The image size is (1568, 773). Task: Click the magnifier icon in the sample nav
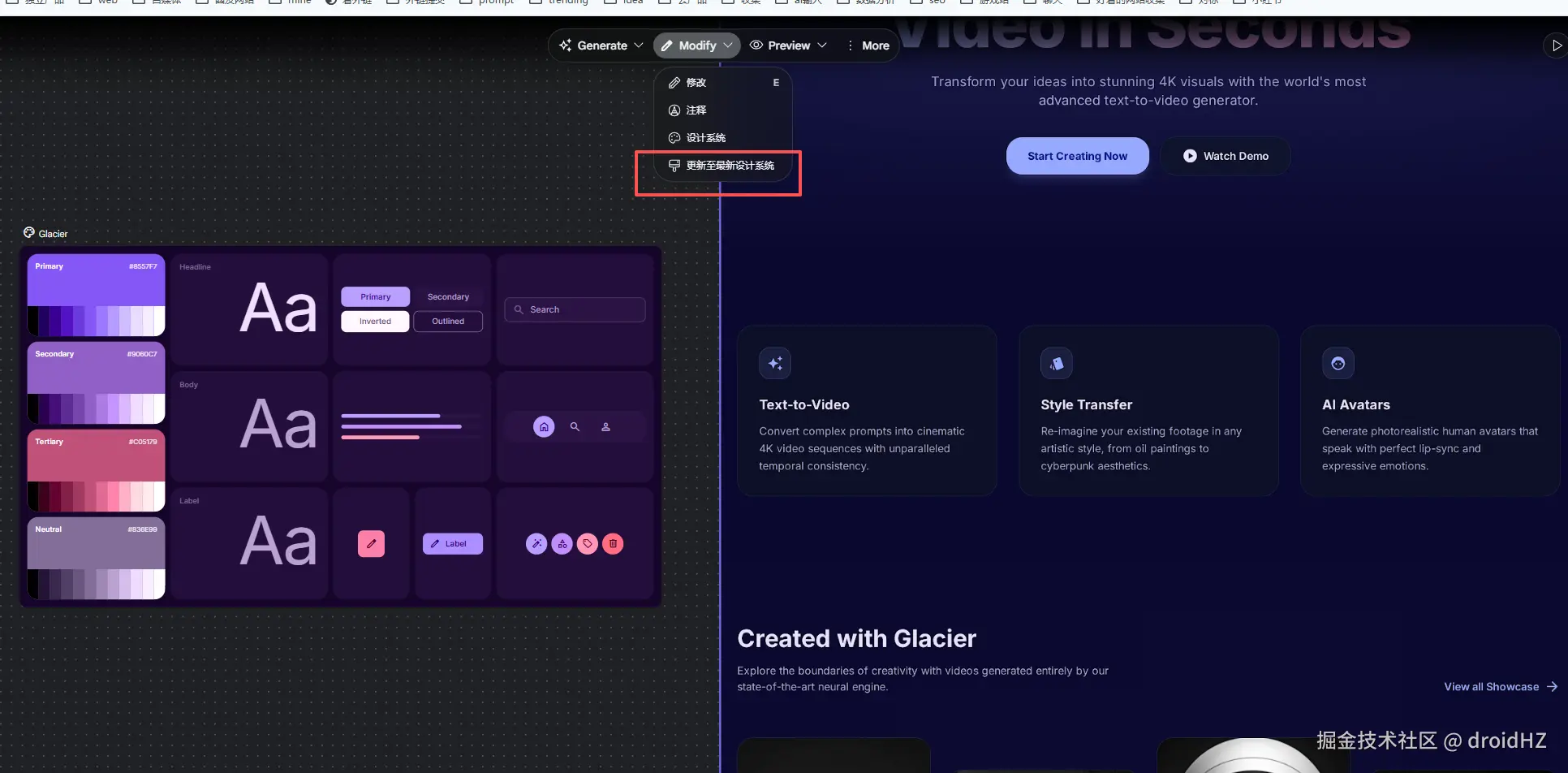(575, 426)
